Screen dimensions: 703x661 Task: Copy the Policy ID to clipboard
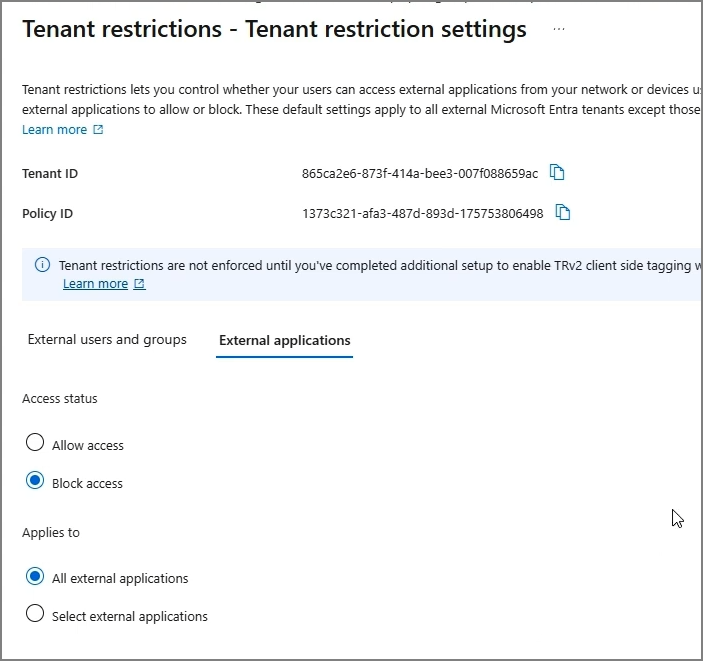563,212
